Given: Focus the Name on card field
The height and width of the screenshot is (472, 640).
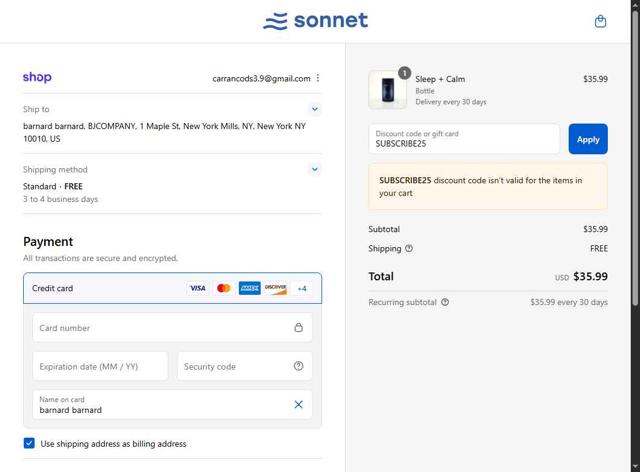Looking at the screenshot, I should point(172,404).
